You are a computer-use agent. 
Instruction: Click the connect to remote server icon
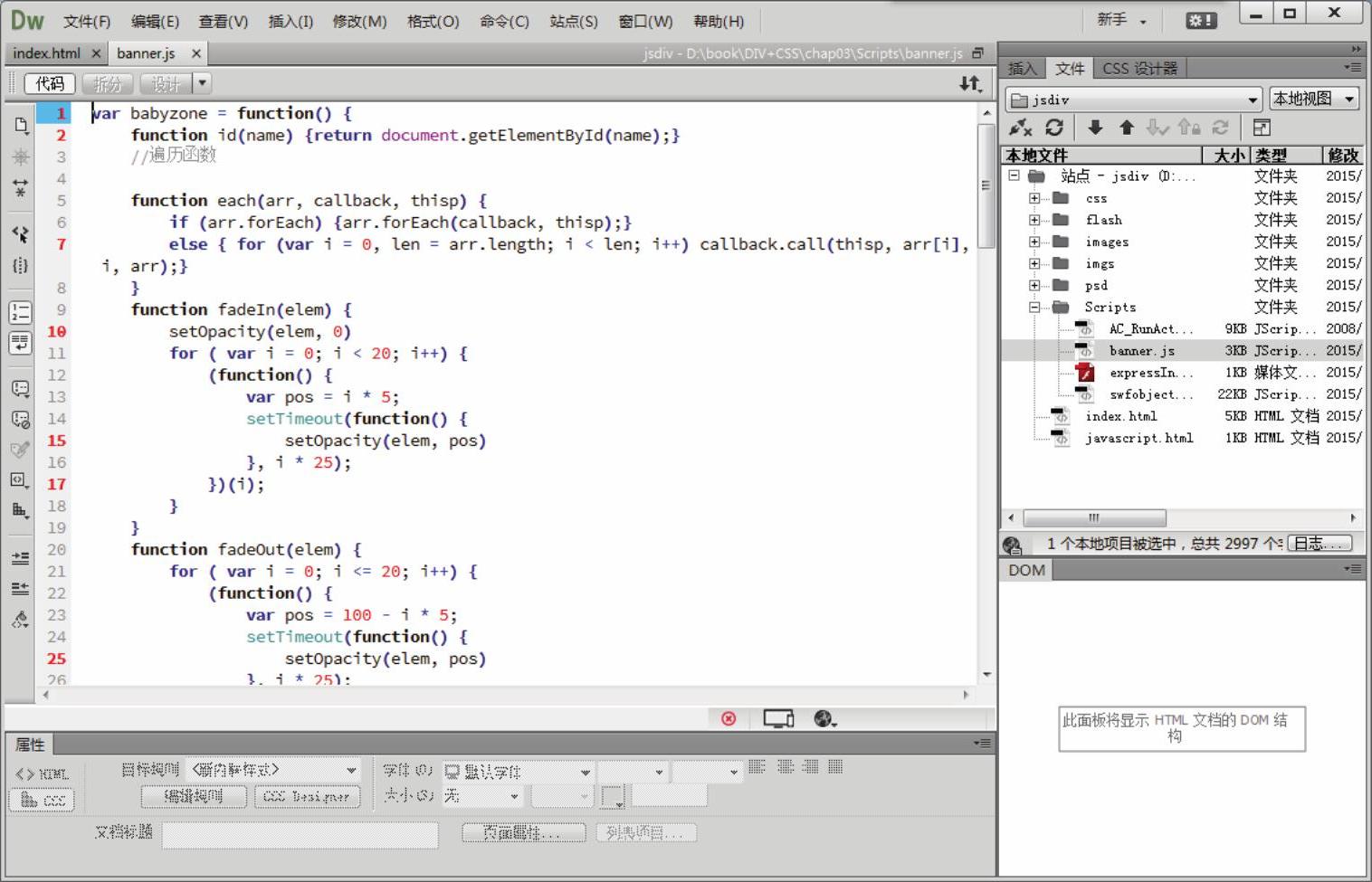click(x=1021, y=128)
